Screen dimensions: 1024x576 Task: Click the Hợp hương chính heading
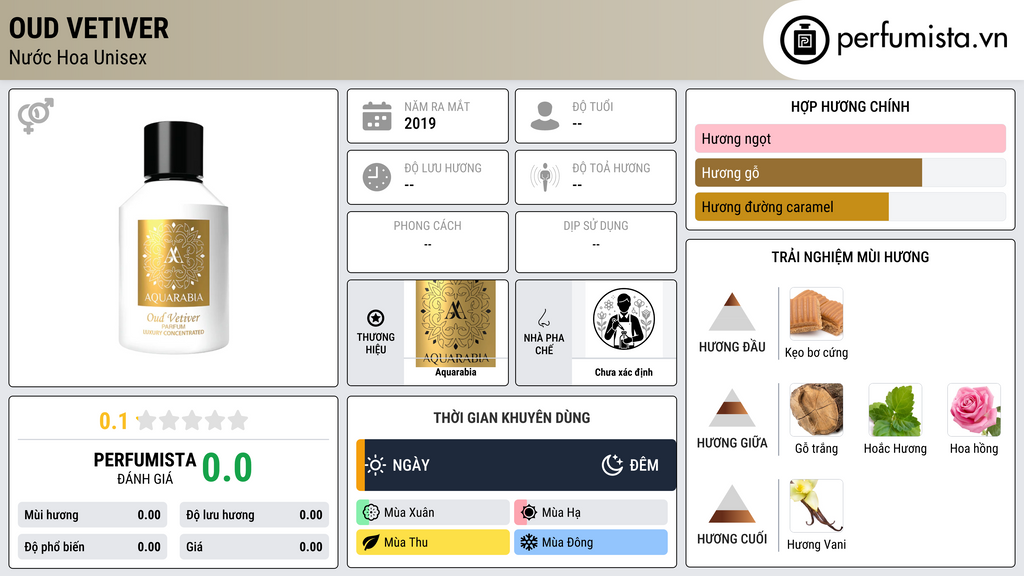pos(850,106)
